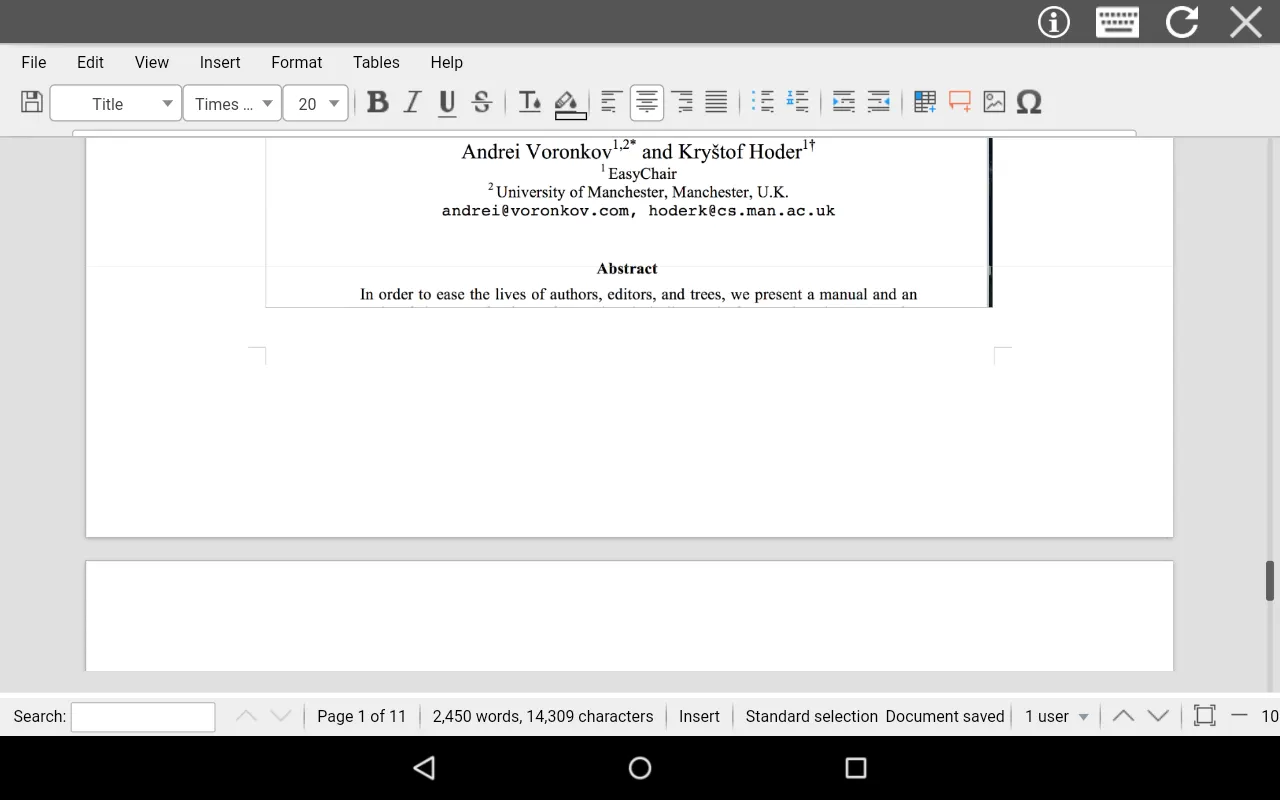The height and width of the screenshot is (800, 1280).
Task: Close the document with X icon
Action: point(1246,22)
